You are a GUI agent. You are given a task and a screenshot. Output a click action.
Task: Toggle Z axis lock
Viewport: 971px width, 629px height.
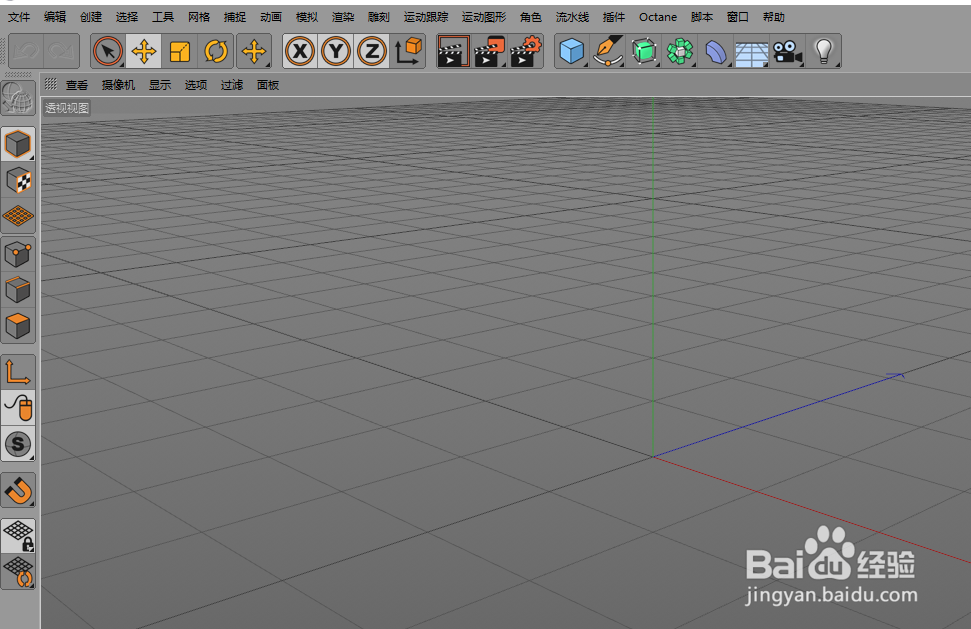pos(372,51)
